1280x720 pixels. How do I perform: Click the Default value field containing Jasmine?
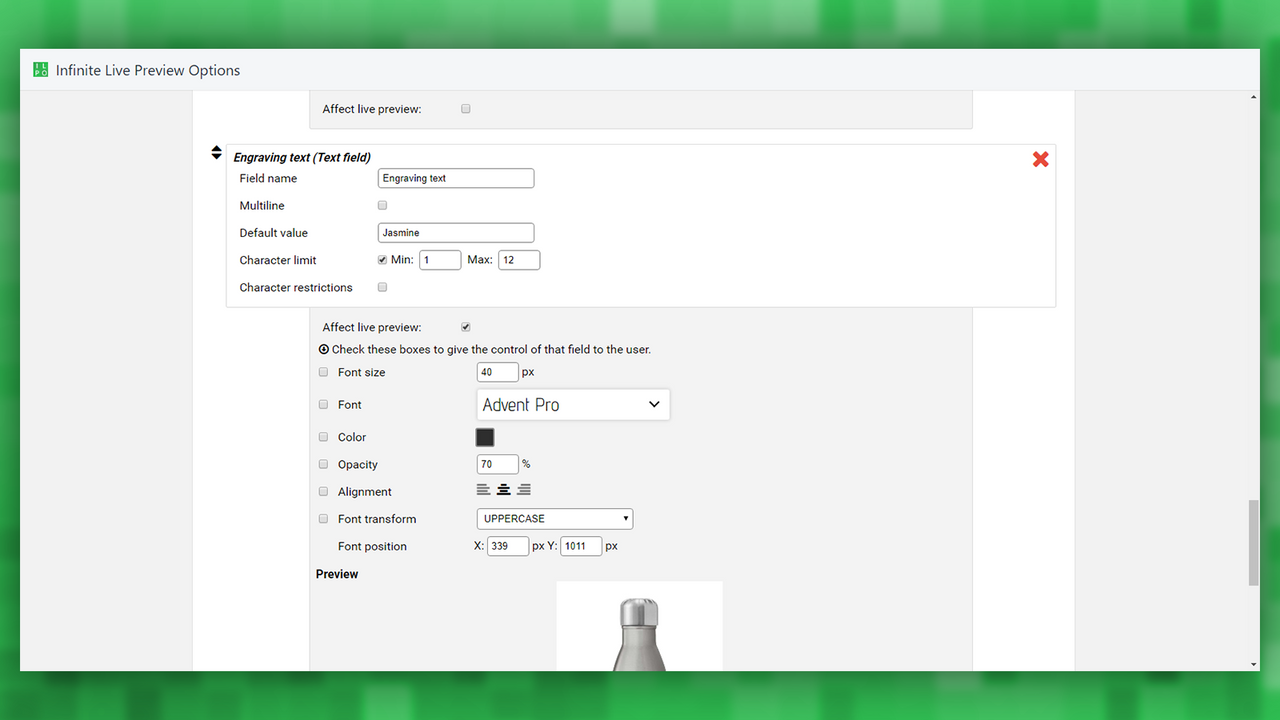coord(455,232)
